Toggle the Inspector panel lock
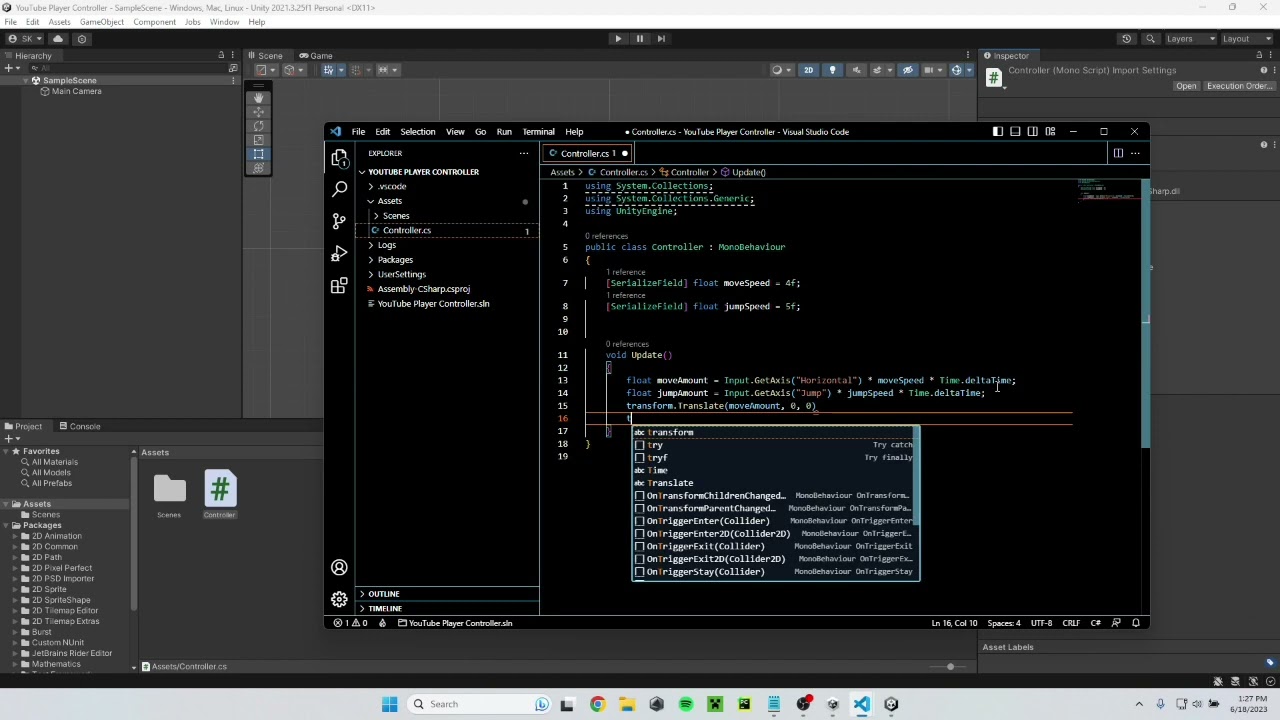 click(1259, 55)
